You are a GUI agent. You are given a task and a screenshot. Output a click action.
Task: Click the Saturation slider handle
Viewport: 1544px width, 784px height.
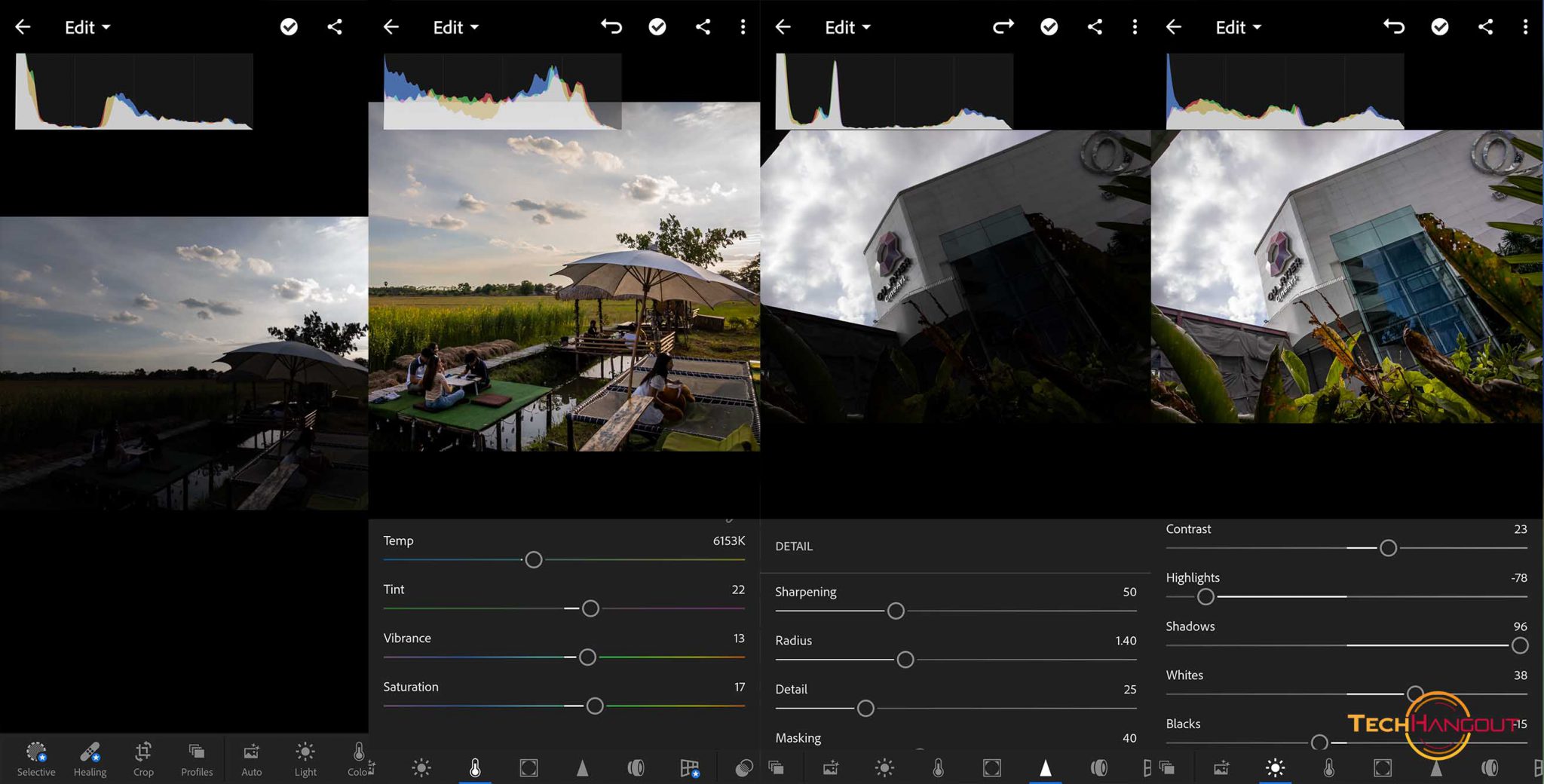point(594,706)
